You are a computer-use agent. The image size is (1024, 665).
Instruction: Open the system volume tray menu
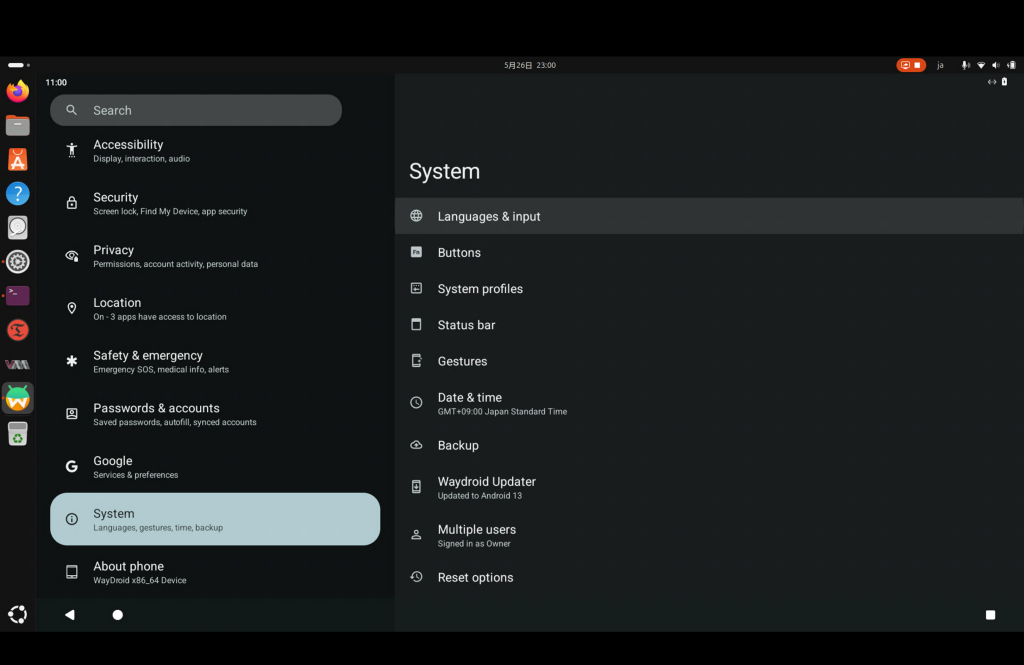point(996,65)
